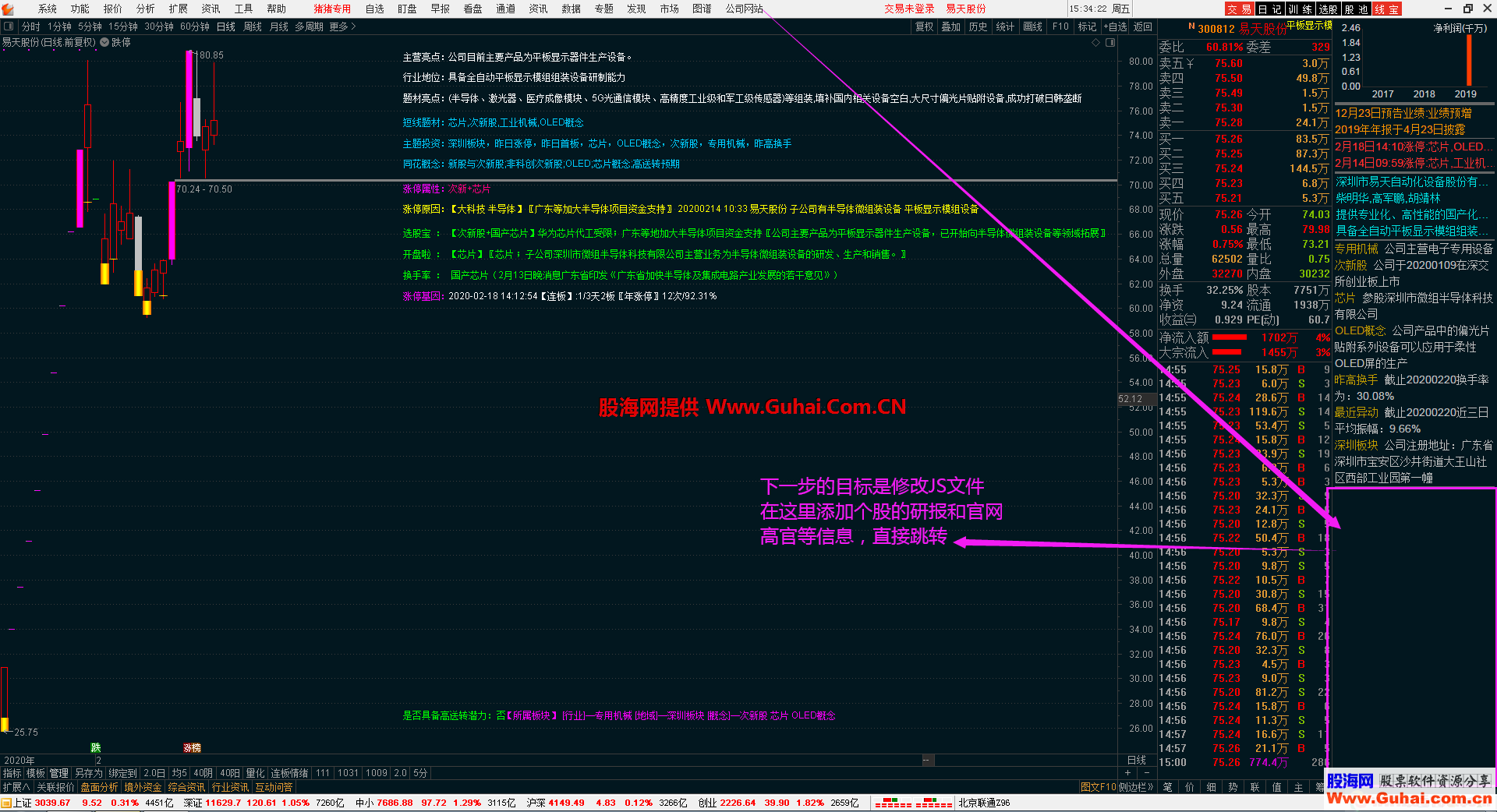Screen dimensions: 1497x812
Task: Open the 叠加 overlay option
Action: click(x=950, y=26)
